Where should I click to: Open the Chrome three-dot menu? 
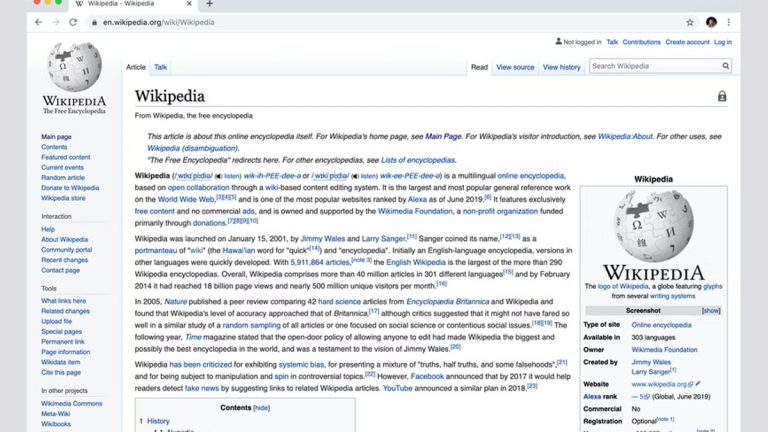pos(729,23)
